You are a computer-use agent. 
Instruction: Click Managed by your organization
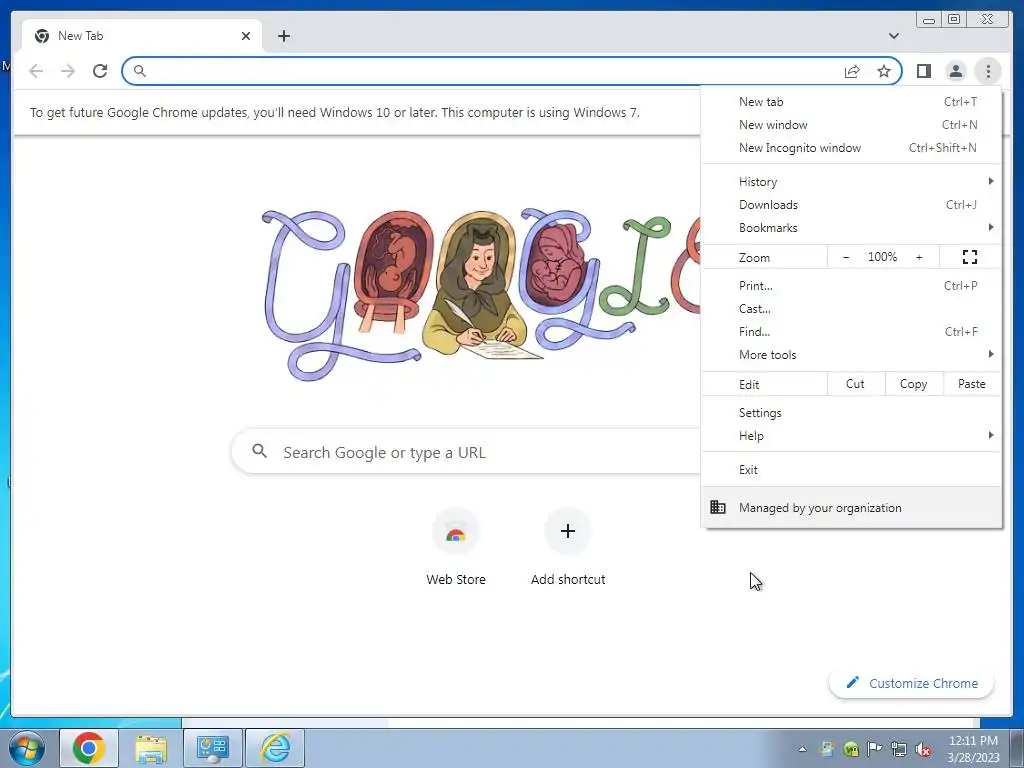pos(852,507)
